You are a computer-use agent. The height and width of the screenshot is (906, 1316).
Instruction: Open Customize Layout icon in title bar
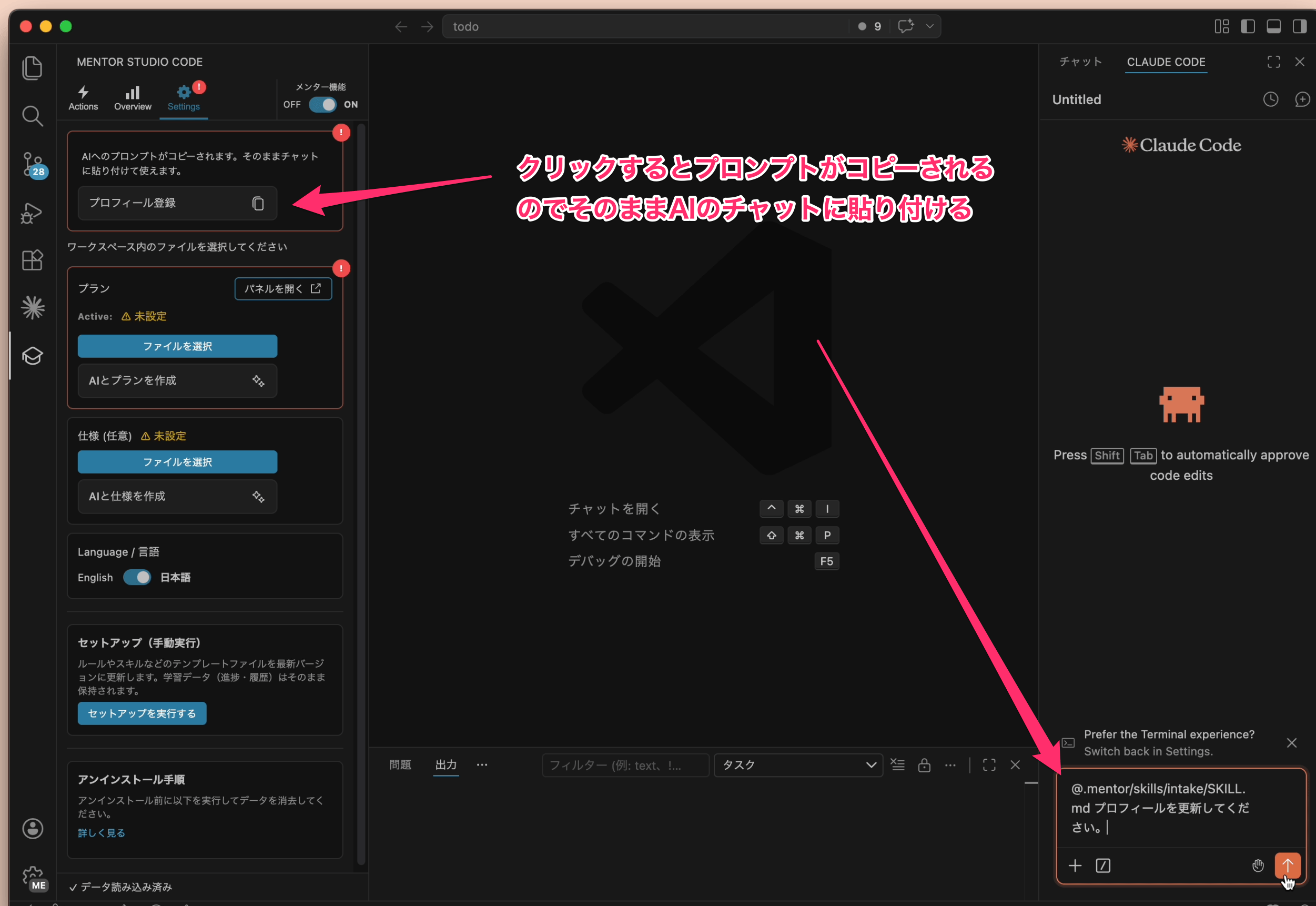point(1222,27)
